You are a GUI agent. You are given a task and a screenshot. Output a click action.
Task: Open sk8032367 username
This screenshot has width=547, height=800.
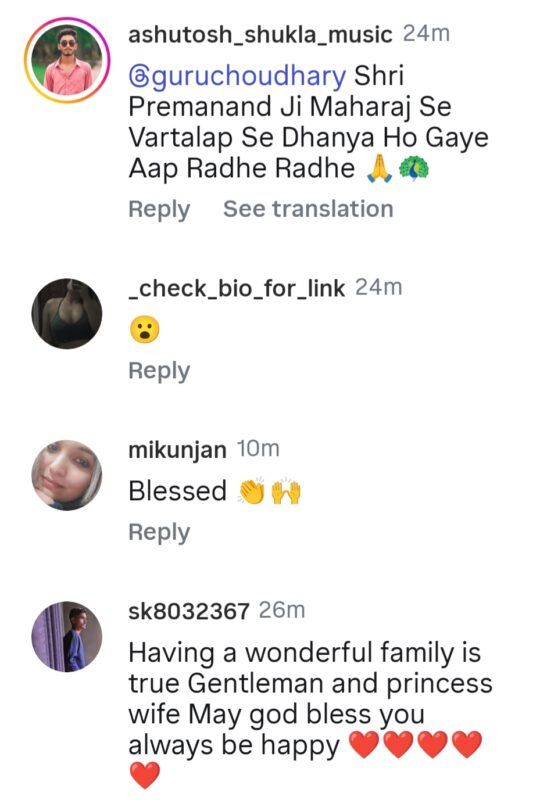coord(189,611)
